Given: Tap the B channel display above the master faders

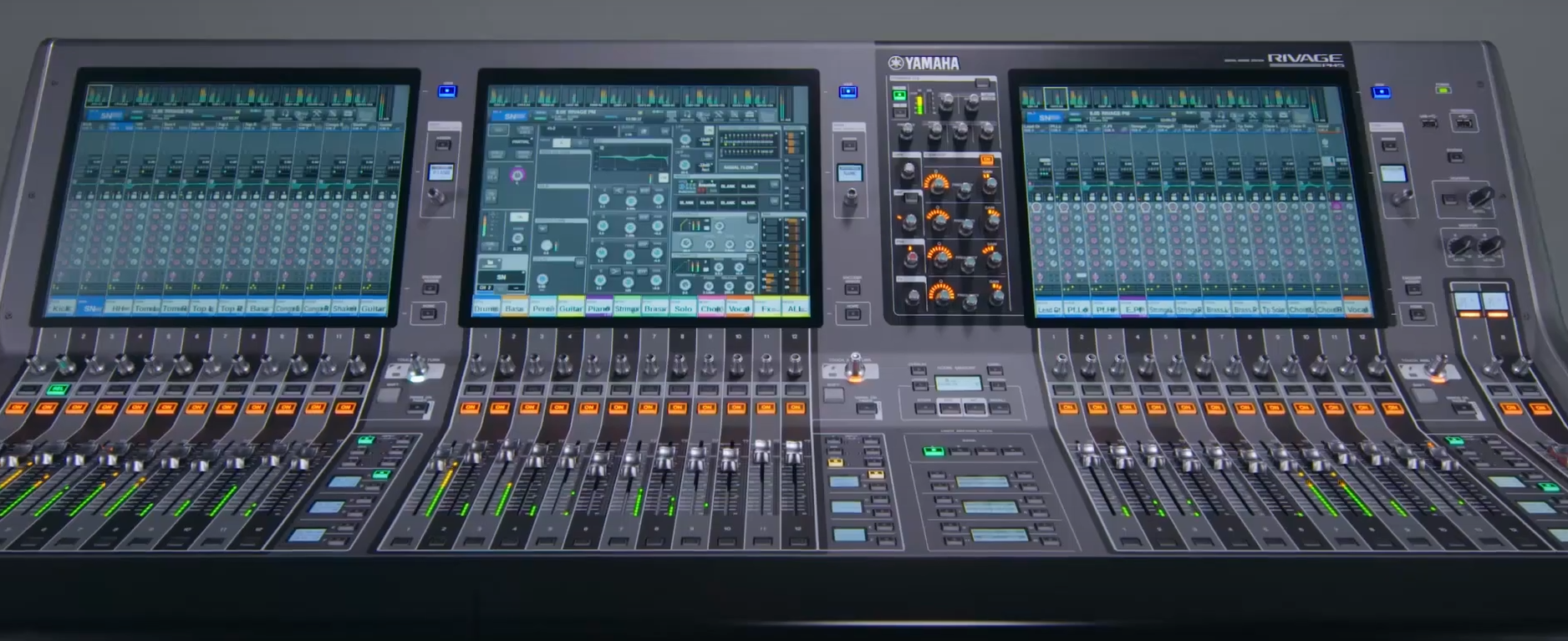Looking at the screenshot, I should click(x=1495, y=303).
